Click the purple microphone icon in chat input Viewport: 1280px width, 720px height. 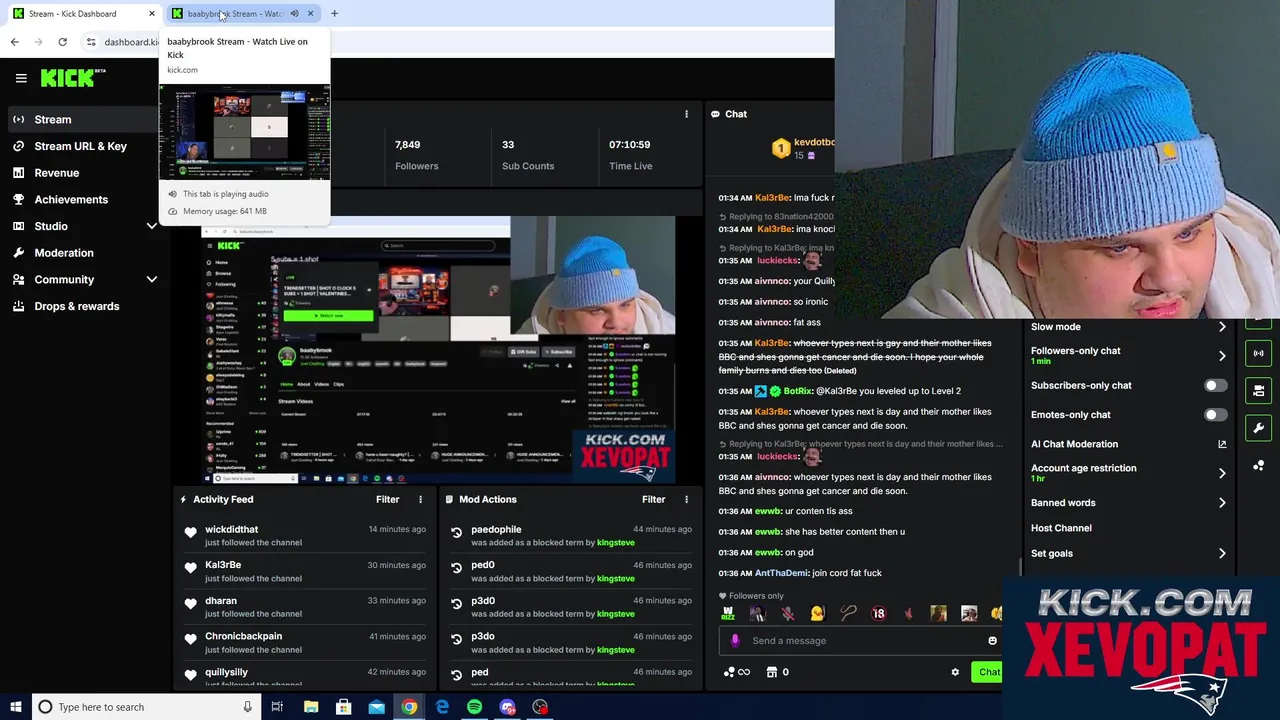pyautogui.click(x=735, y=641)
